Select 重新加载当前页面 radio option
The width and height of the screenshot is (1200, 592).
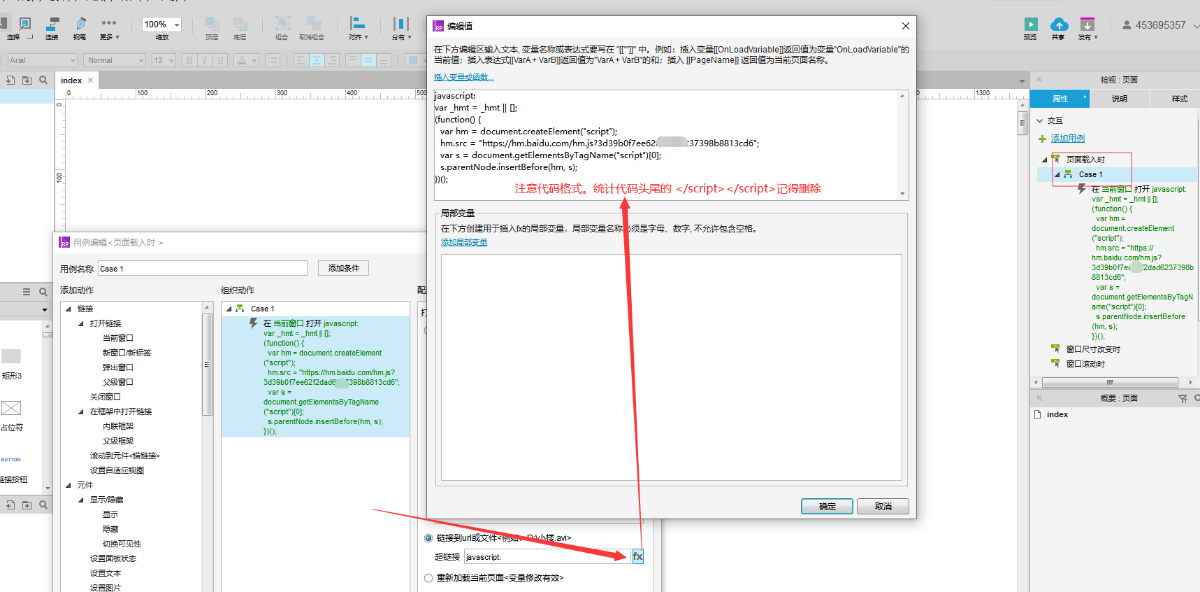tap(429, 577)
